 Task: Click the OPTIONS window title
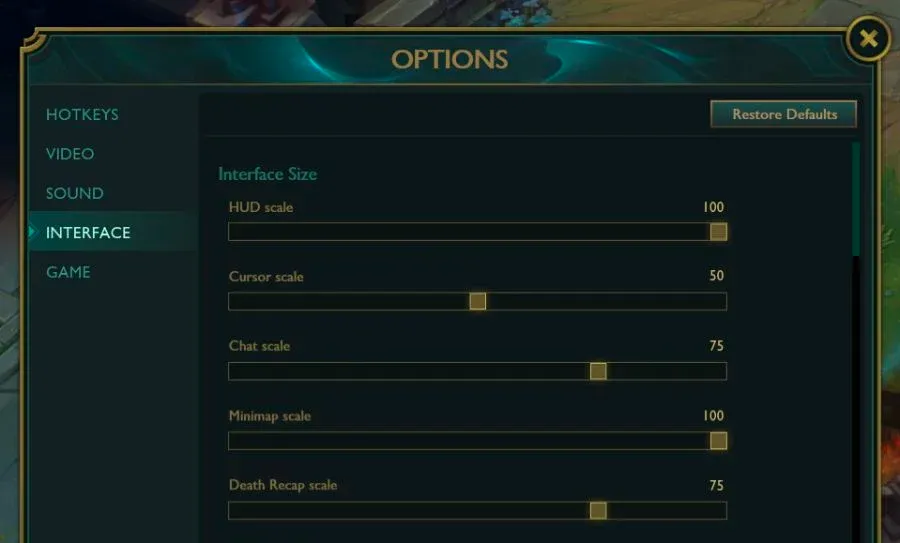[450, 60]
